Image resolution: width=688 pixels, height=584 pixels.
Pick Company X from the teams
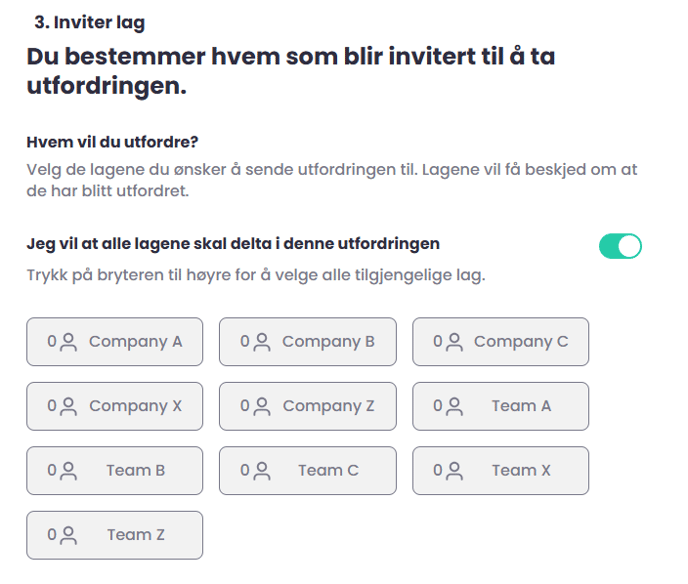point(115,406)
